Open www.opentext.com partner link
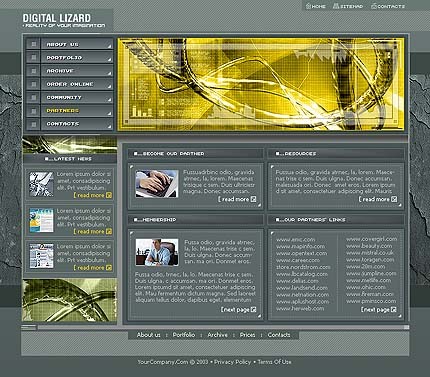Screen dimensions: 430x377 click(x=301, y=253)
